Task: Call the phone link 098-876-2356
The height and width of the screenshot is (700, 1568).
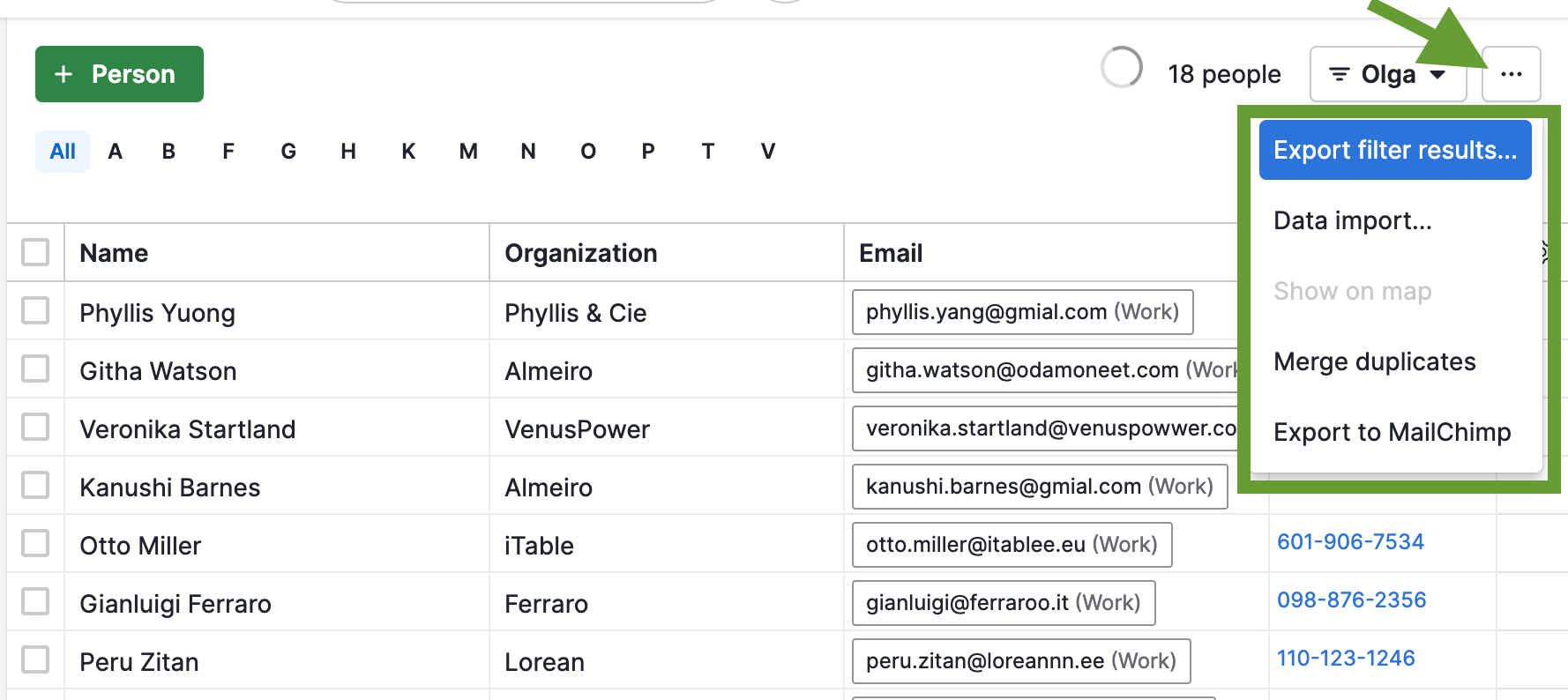Action: click(x=1351, y=599)
